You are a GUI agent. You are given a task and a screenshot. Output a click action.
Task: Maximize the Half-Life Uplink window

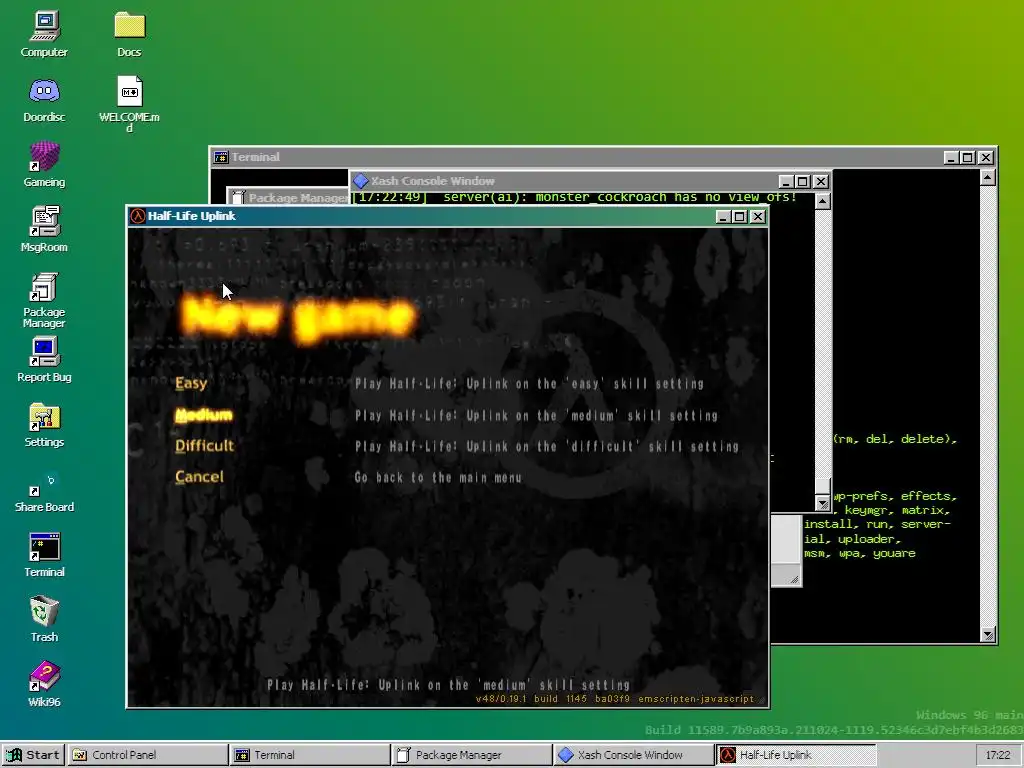pos(739,217)
